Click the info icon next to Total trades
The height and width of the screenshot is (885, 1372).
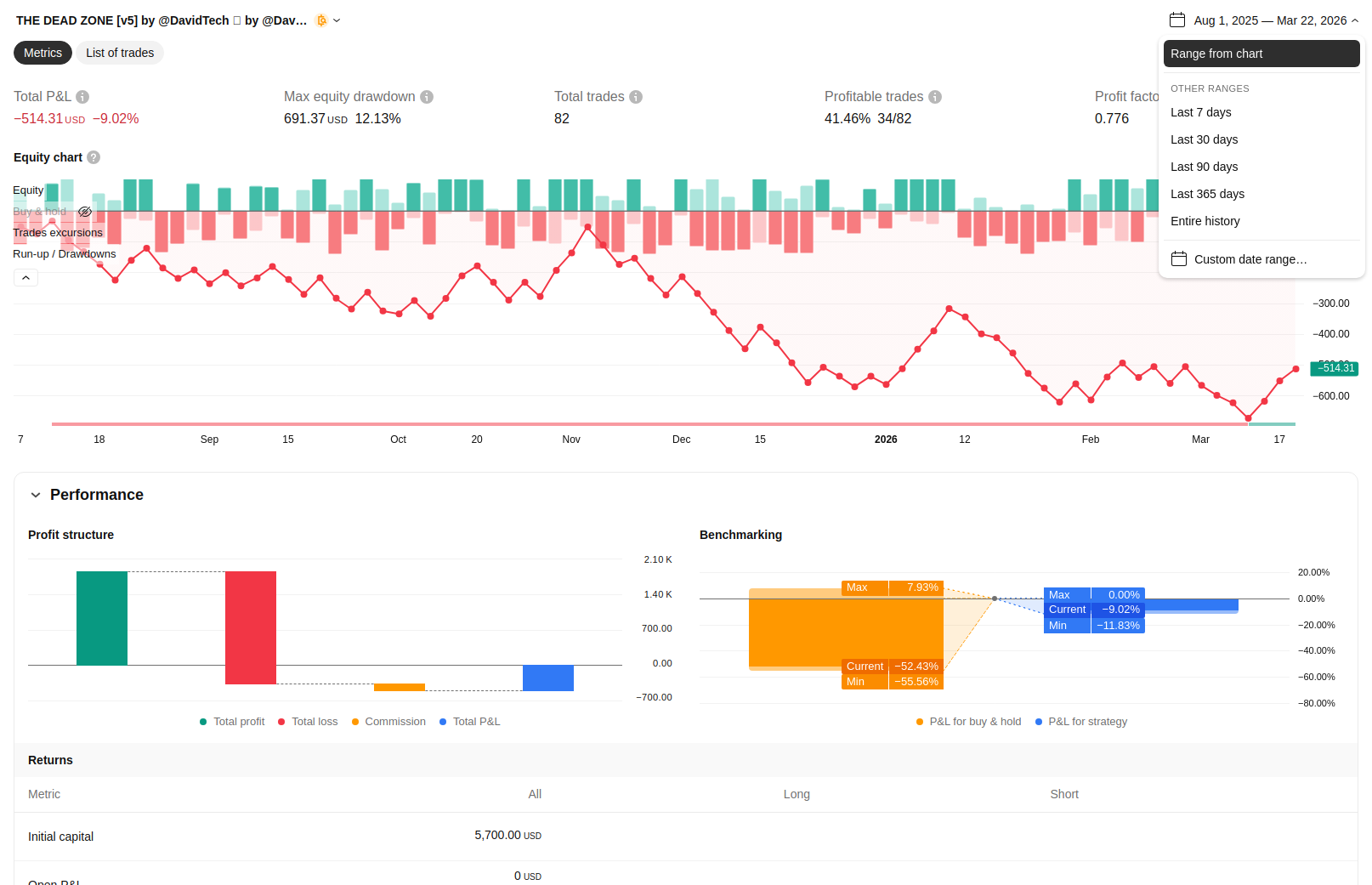(x=636, y=97)
